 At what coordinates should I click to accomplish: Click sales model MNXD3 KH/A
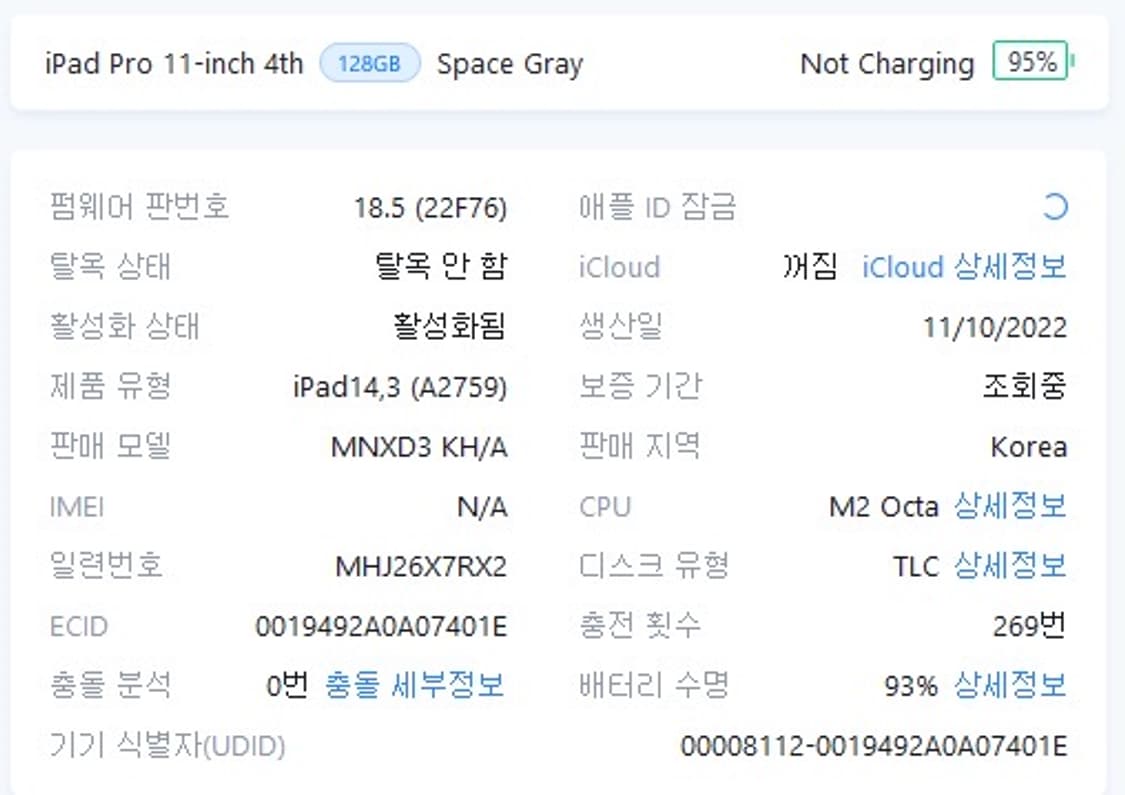pos(419,447)
